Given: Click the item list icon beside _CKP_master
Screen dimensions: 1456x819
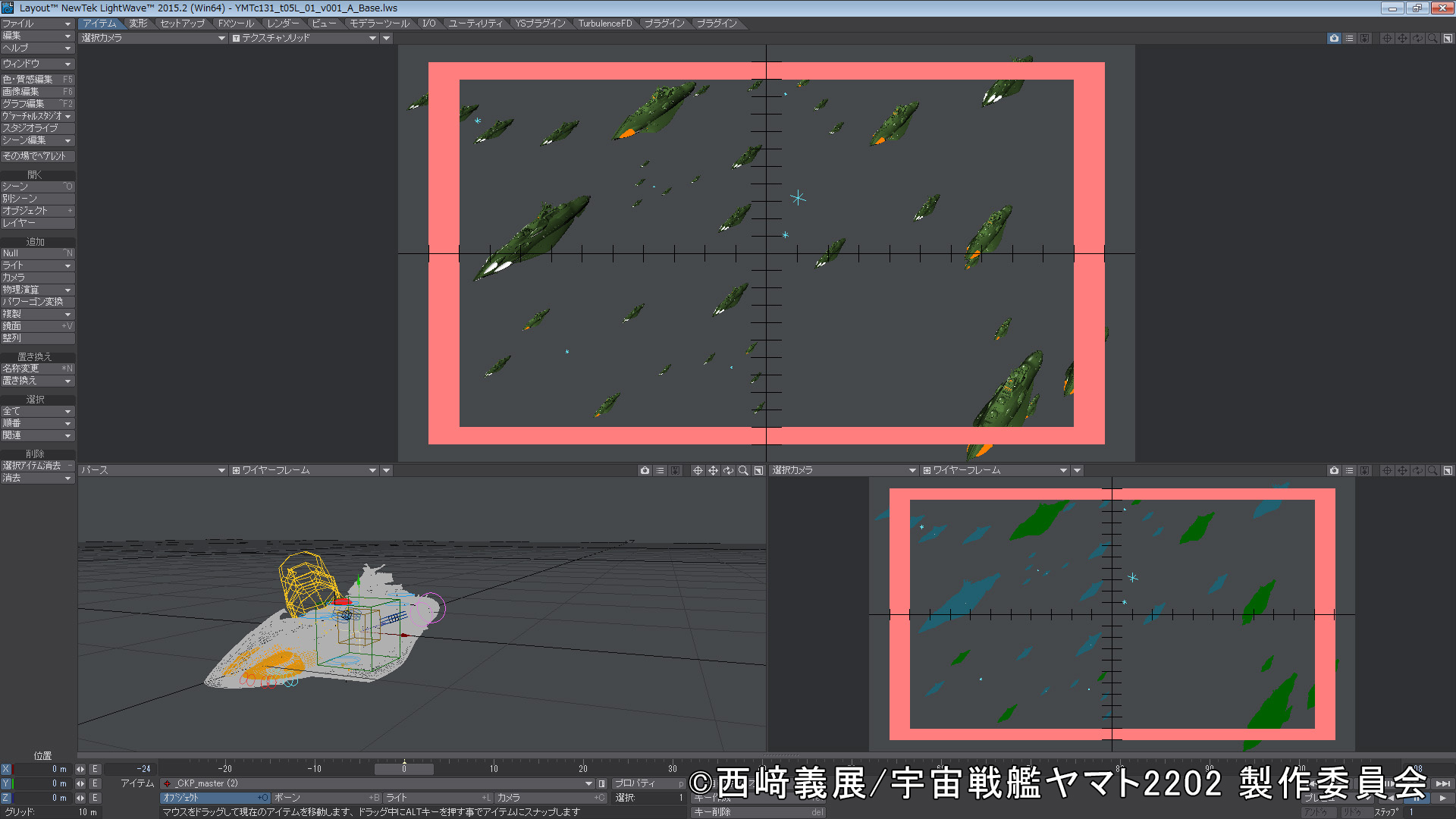Looking at the screenshot, I should (x=602, y=783).
